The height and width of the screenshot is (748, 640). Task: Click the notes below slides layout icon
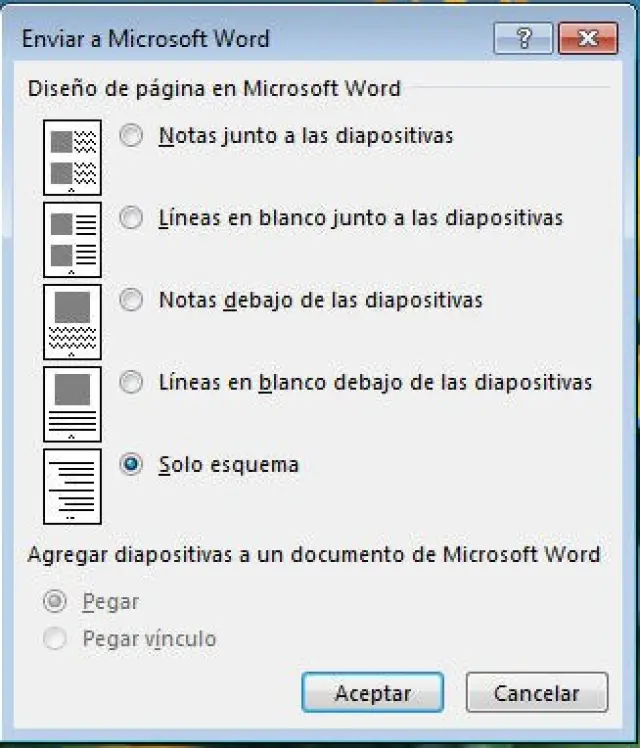click(x=72, y=321)
